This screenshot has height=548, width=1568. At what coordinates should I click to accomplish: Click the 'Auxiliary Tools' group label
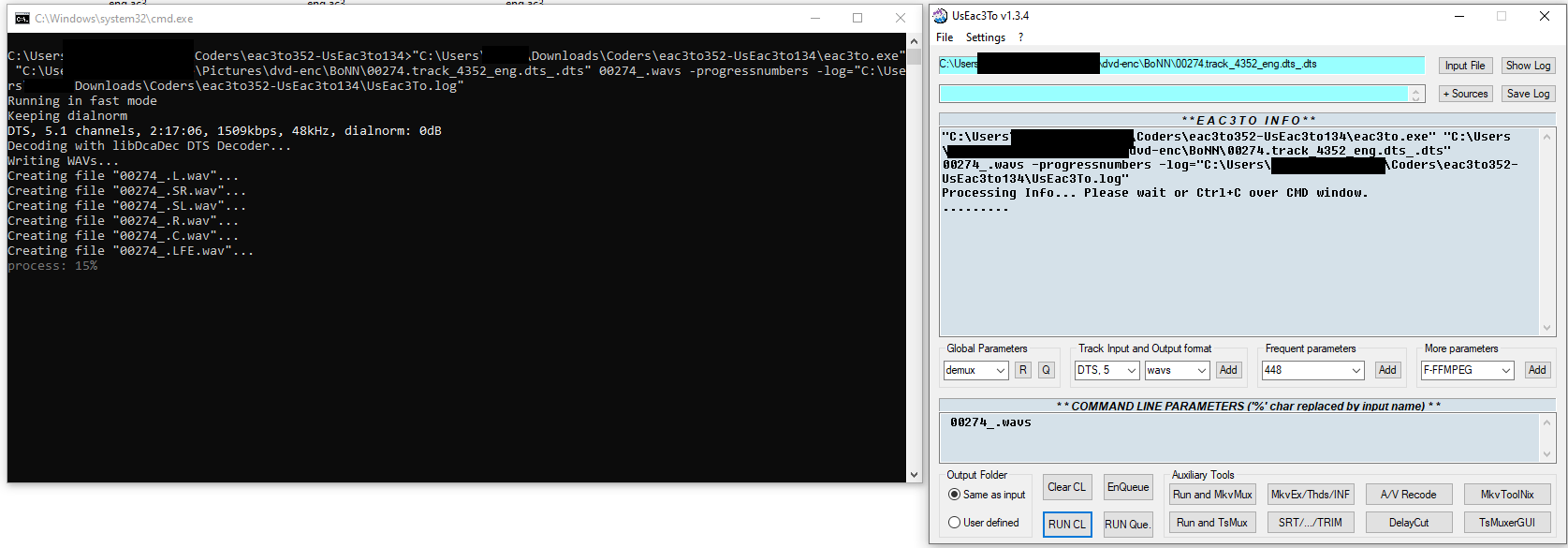coord(1203,475)
